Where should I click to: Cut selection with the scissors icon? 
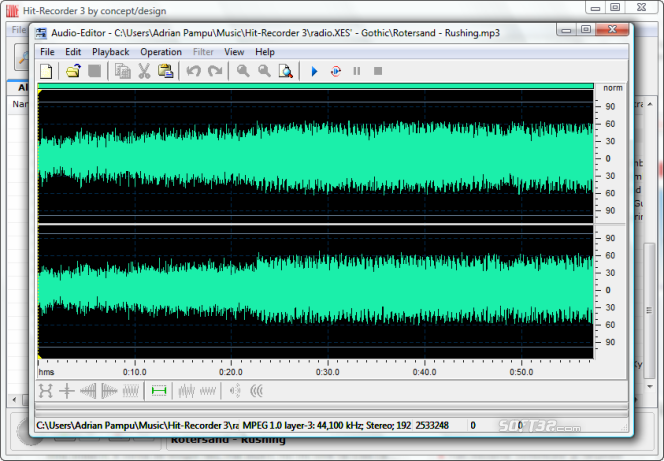(144, 71)
